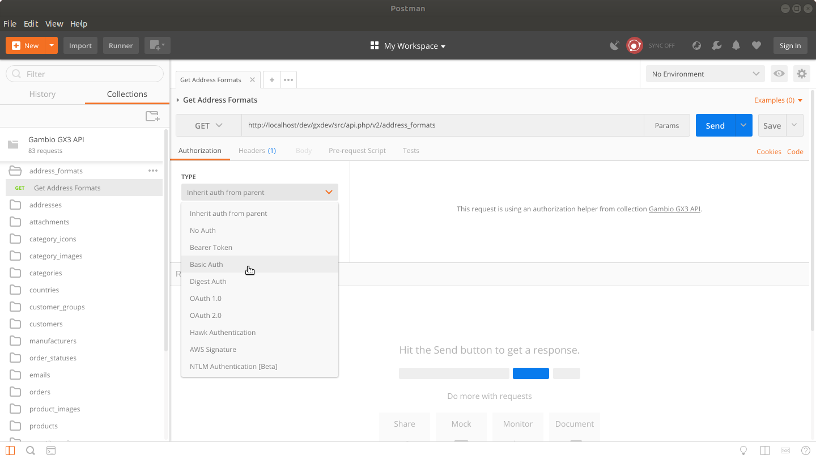Open the settings wrench icon
816x459 pixels.
[x=716, y=45]
